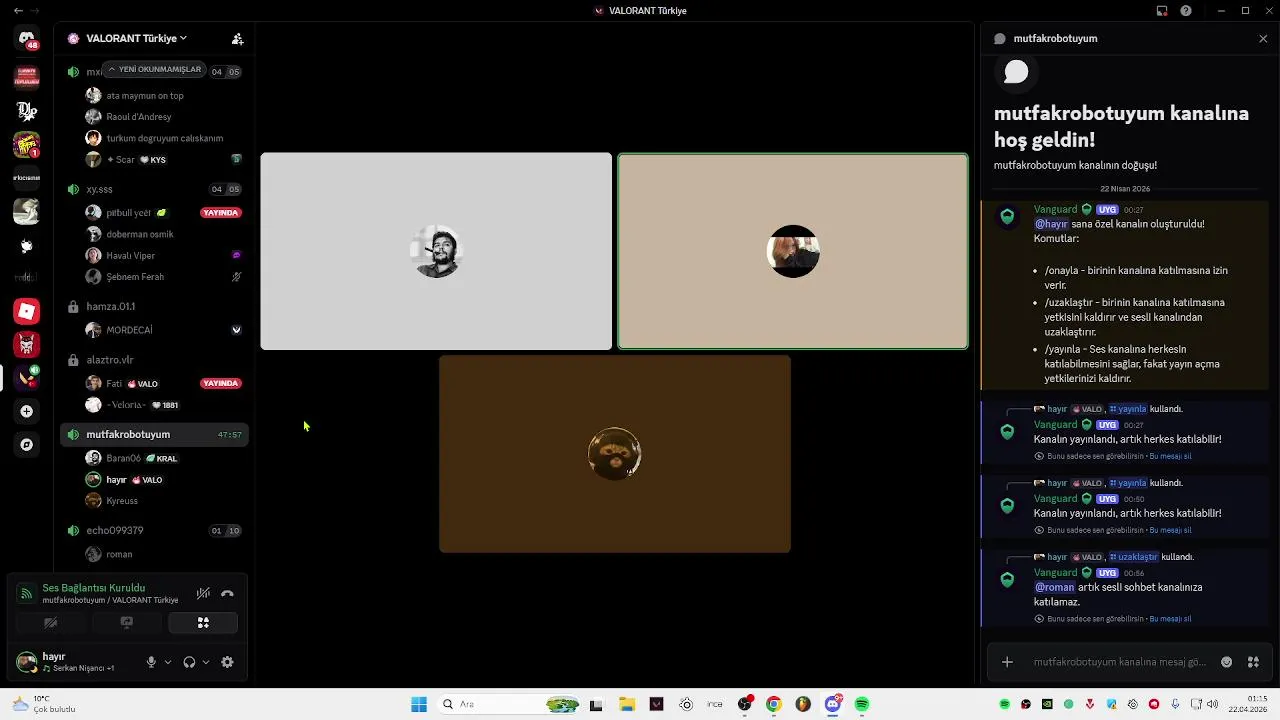This screenshot has height=720, width=1280.
Task: Open Windows Start menu
Action: pyautogui.click(x=419, y=704)
